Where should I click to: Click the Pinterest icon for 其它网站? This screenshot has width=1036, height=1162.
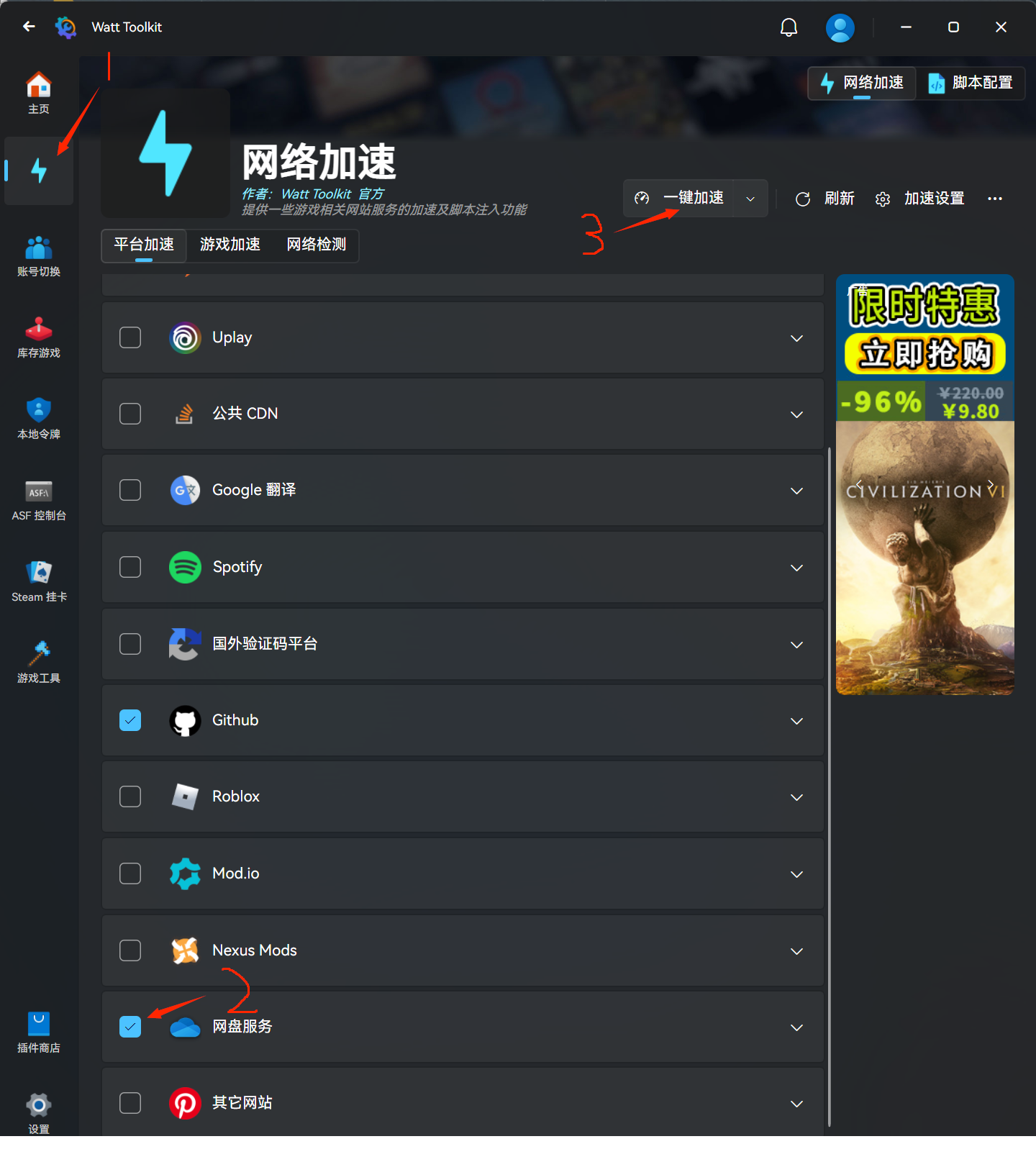pos(185,1103)
